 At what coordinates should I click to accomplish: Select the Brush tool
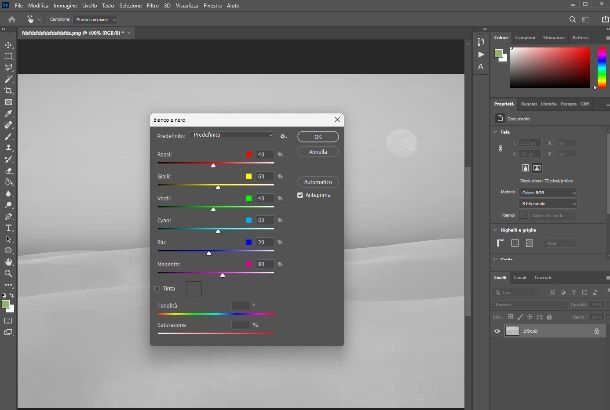coord(8,137)
